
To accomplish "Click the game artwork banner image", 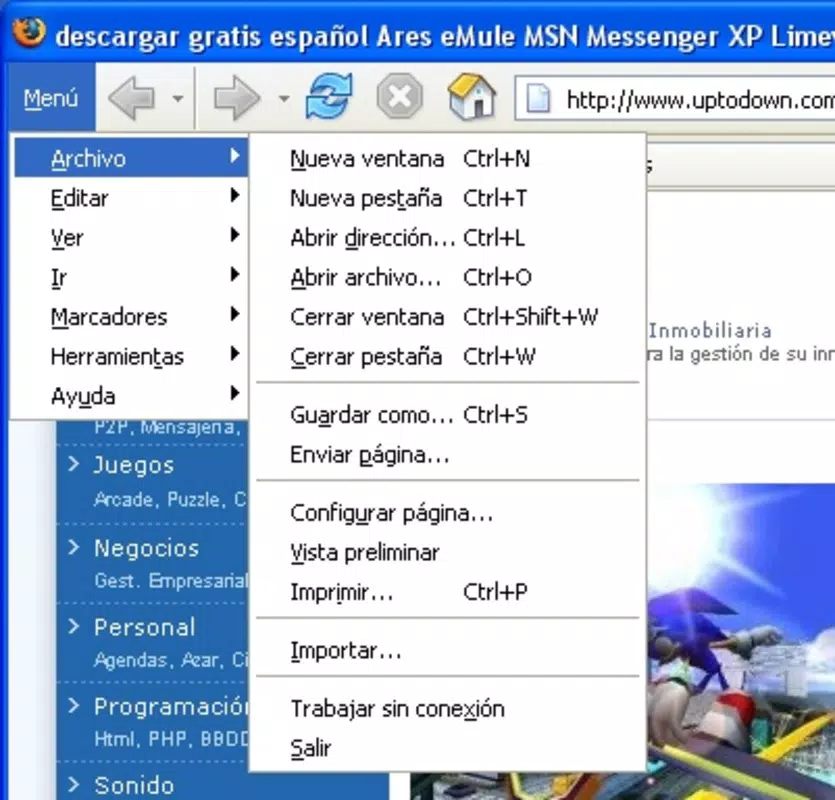I will click(x=741, y=641).
